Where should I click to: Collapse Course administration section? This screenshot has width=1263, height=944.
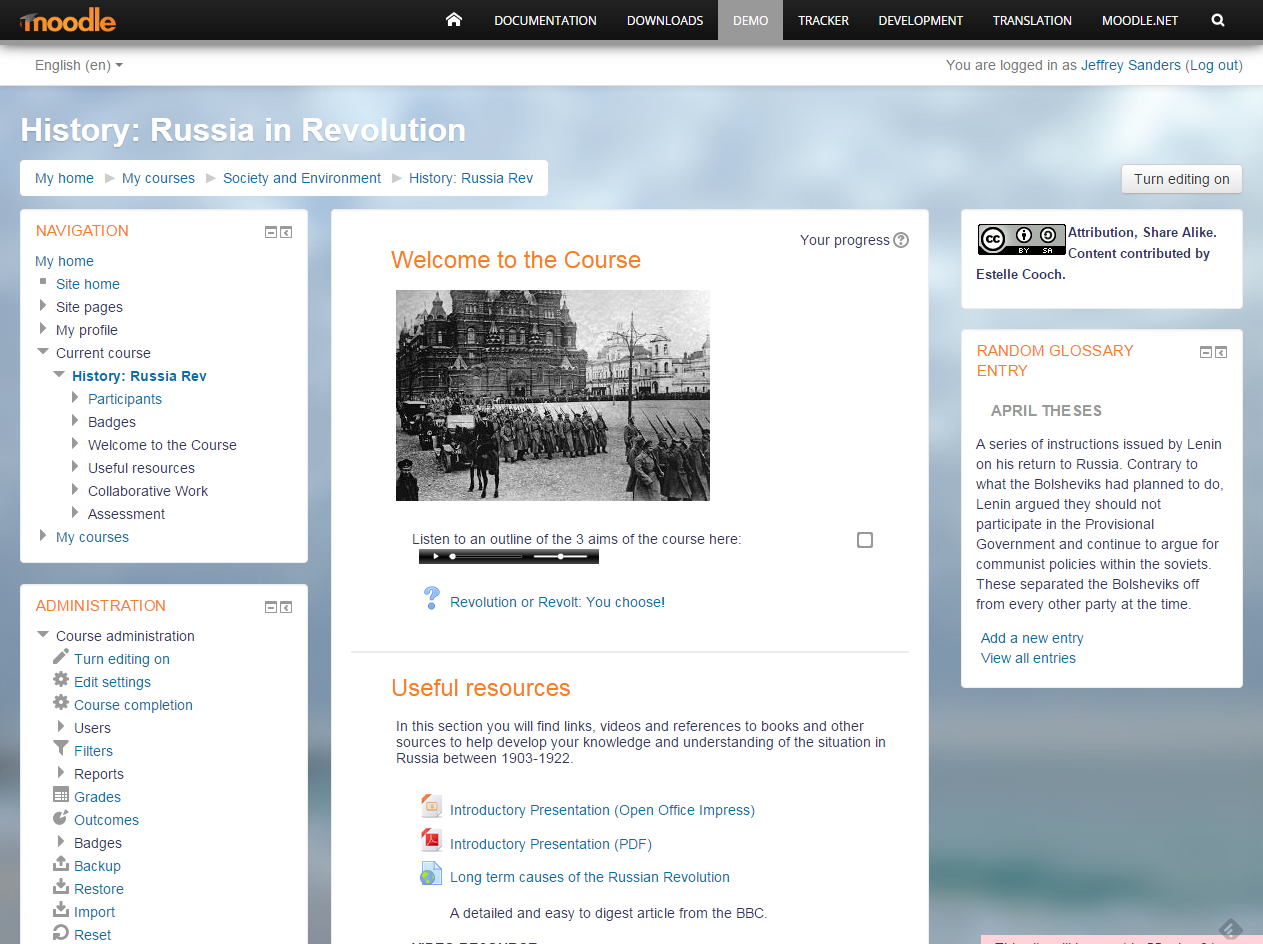tap(43, 635)
